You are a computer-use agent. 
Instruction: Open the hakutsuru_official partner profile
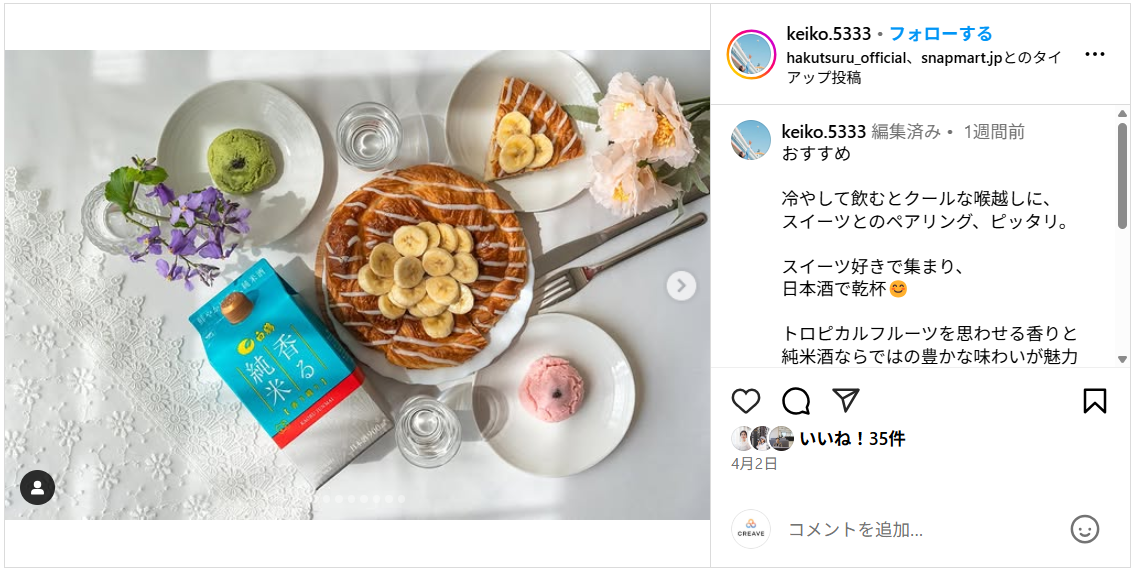(x=846, y=58)
